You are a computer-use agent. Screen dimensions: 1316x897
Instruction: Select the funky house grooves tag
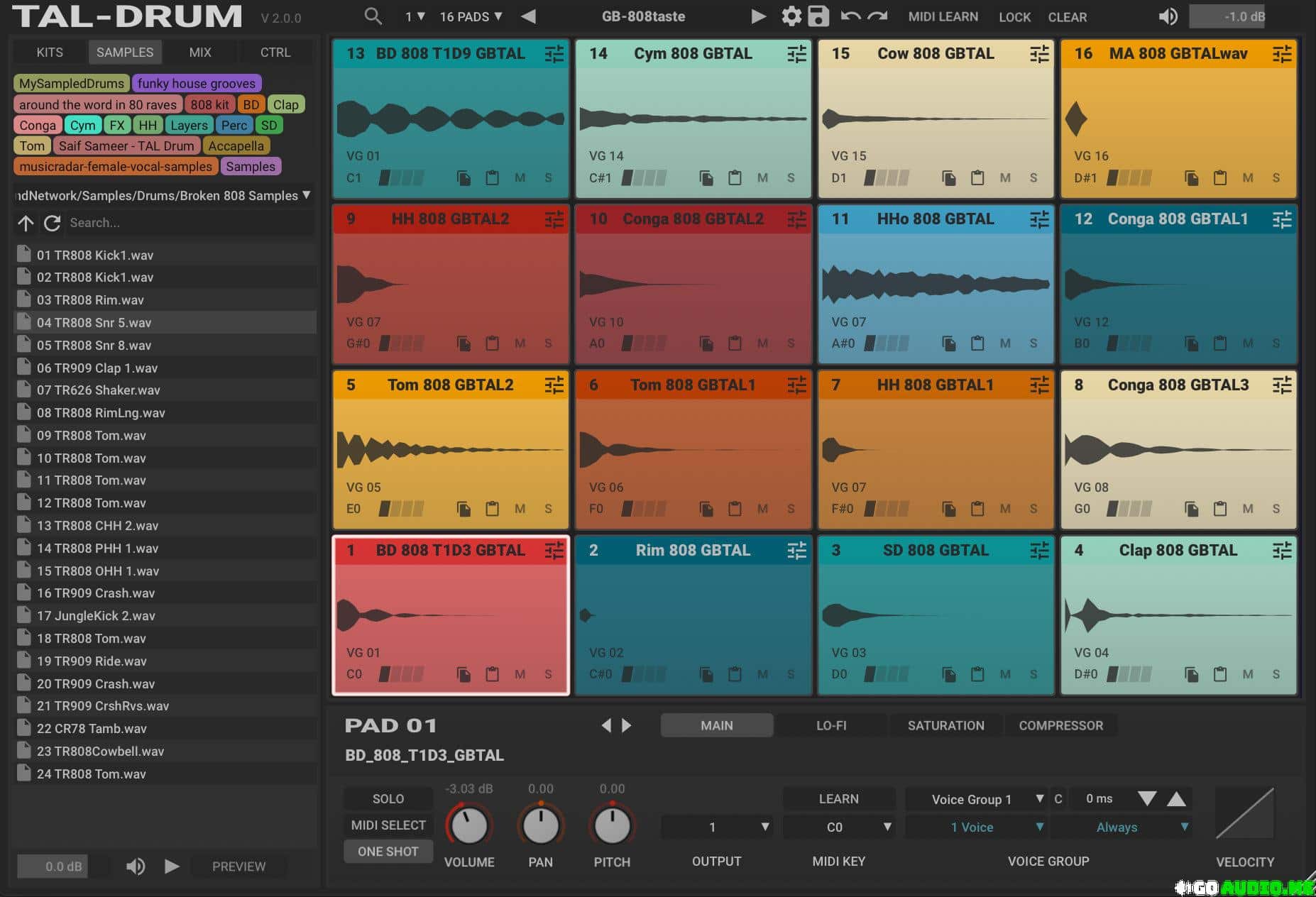click(x=197, y=83)
